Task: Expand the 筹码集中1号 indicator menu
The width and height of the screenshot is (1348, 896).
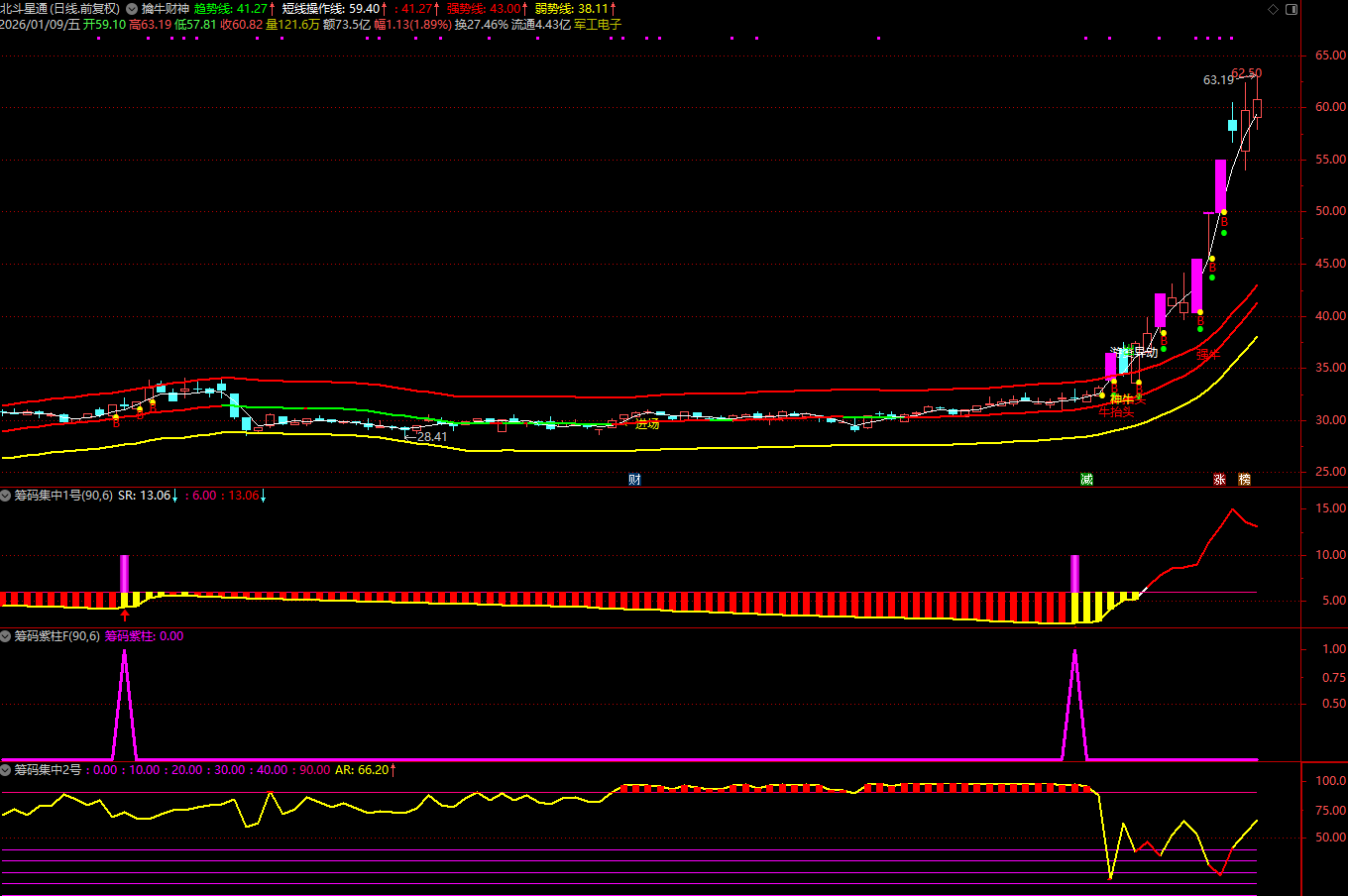Action: 6,495
